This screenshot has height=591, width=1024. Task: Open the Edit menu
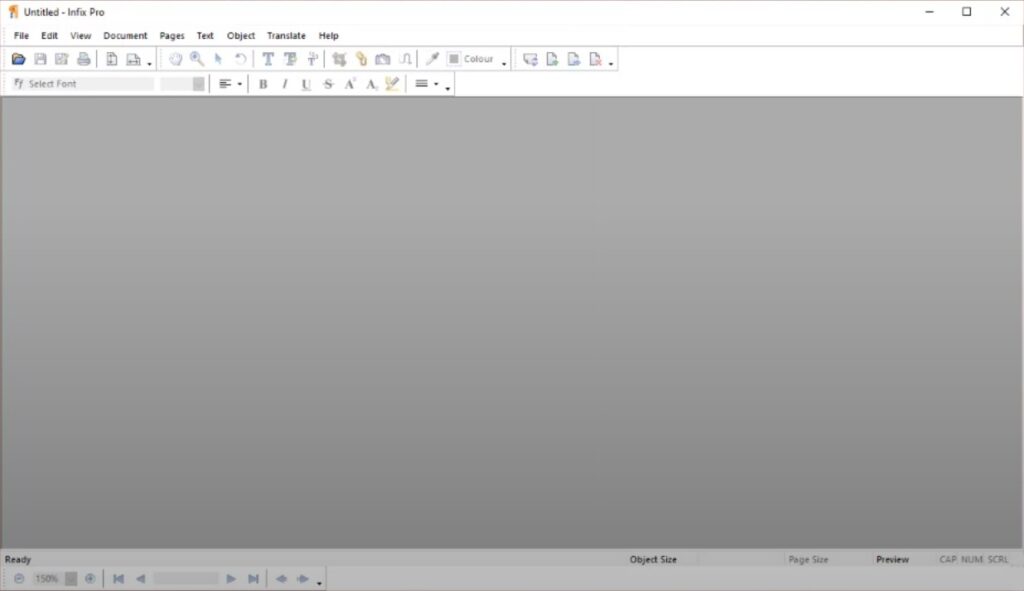tap(50, 36)
